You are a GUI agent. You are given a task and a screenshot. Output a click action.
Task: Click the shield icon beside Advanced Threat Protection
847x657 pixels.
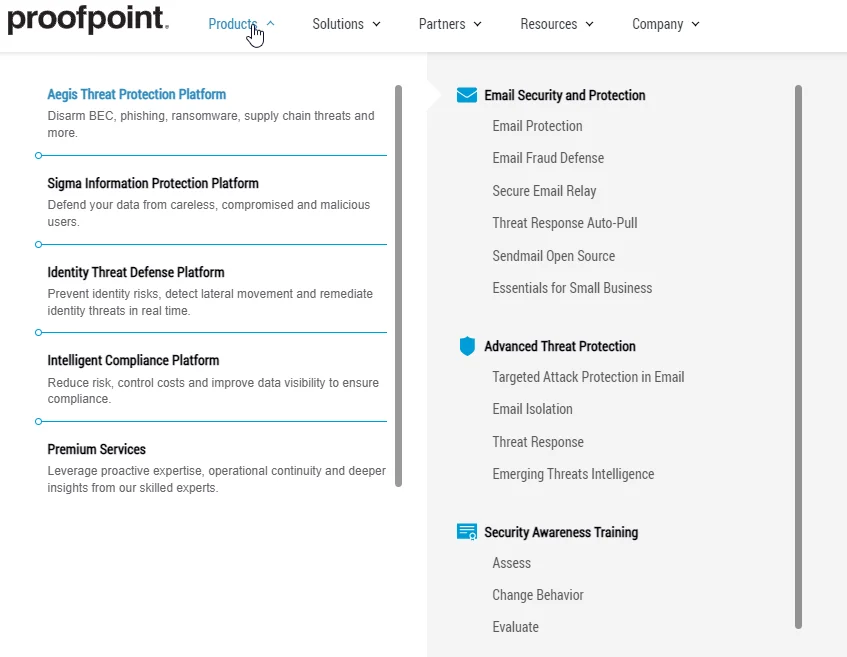[466, 346]
